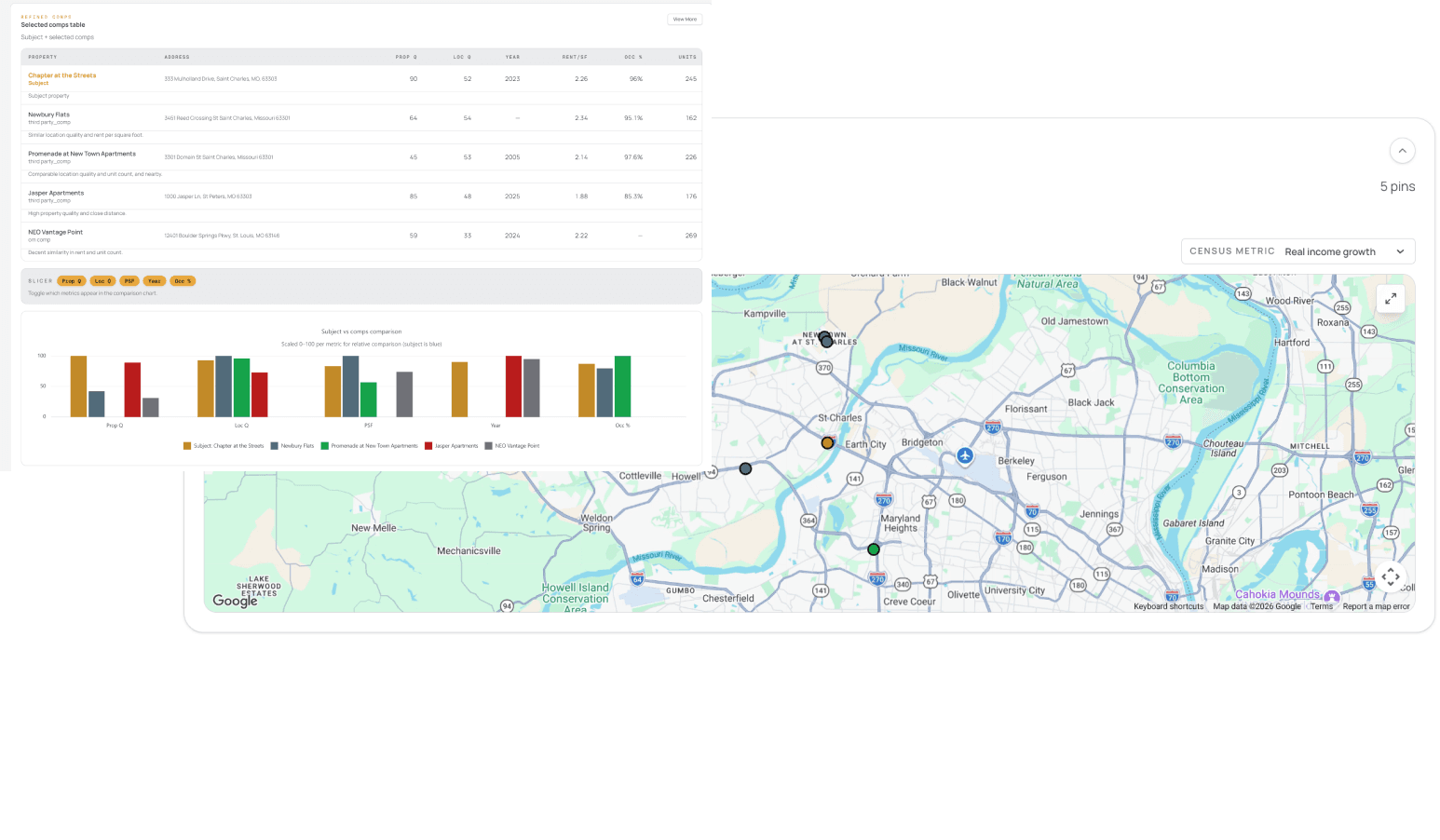Toggle the Loc Q slicer chip
Viewport: 1440px width, 840px height.
tap(102, 280)
